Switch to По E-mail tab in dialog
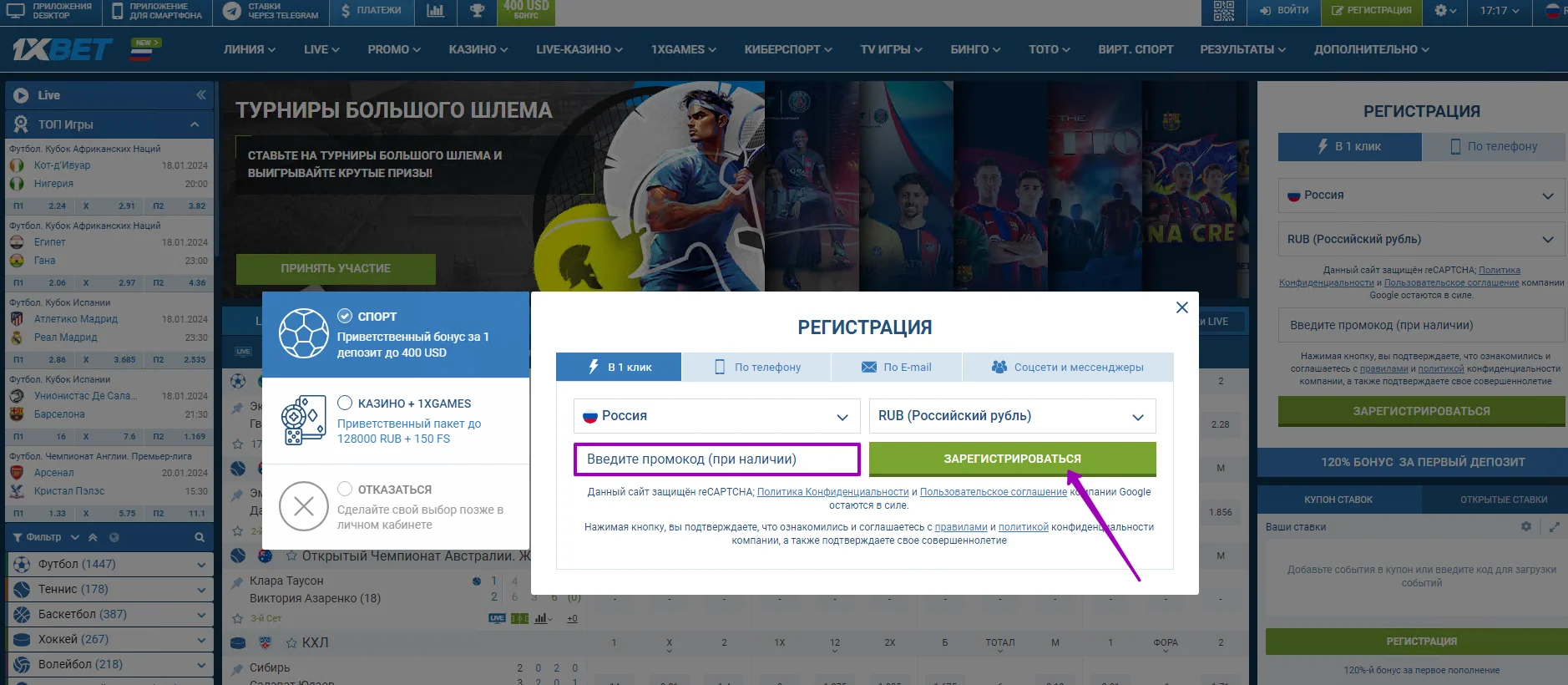Screen dimensions: 1568x685 pyautogui.click(x=896, y=367)
